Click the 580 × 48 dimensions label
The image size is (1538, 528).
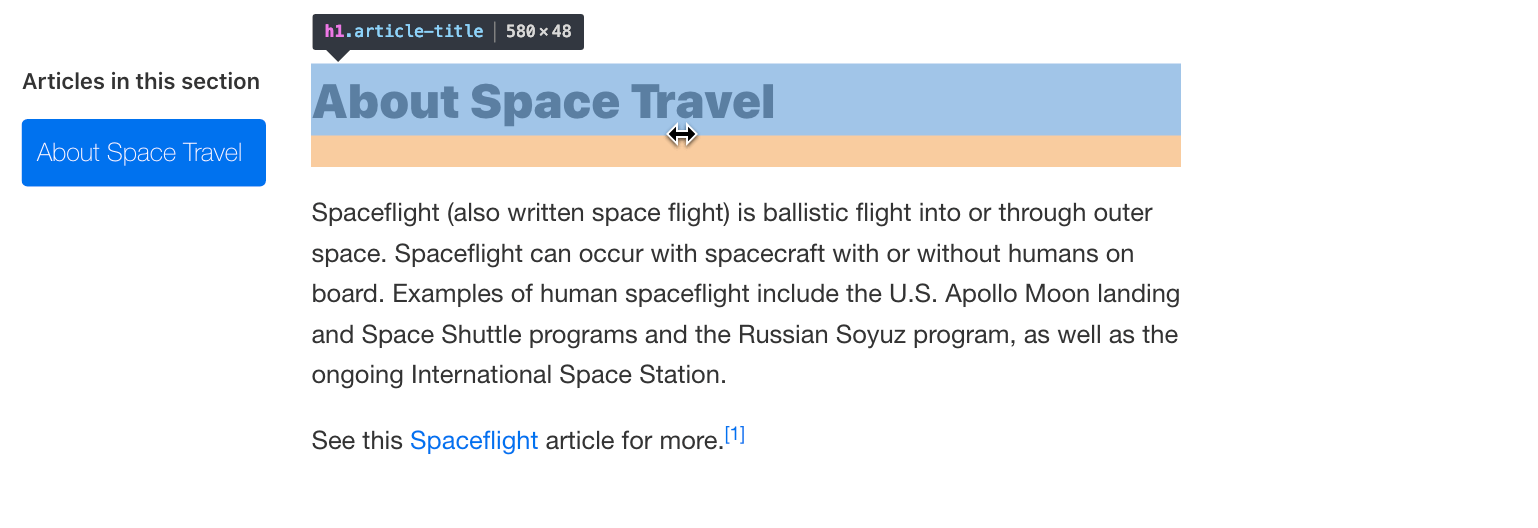[538, 31]
